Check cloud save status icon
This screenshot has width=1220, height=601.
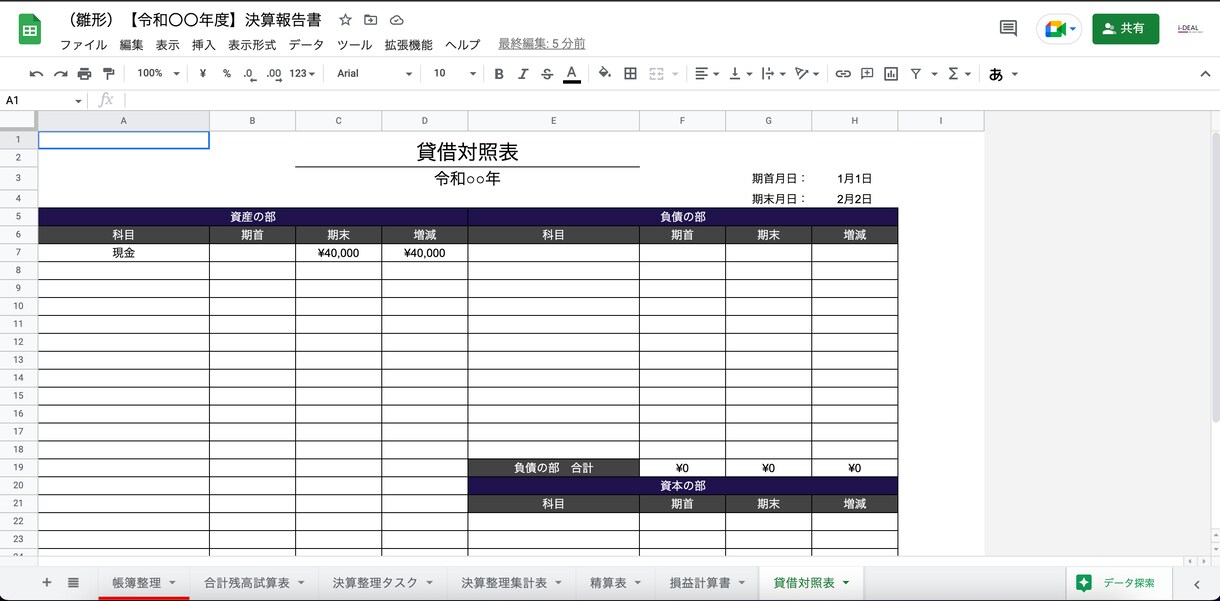397,20
